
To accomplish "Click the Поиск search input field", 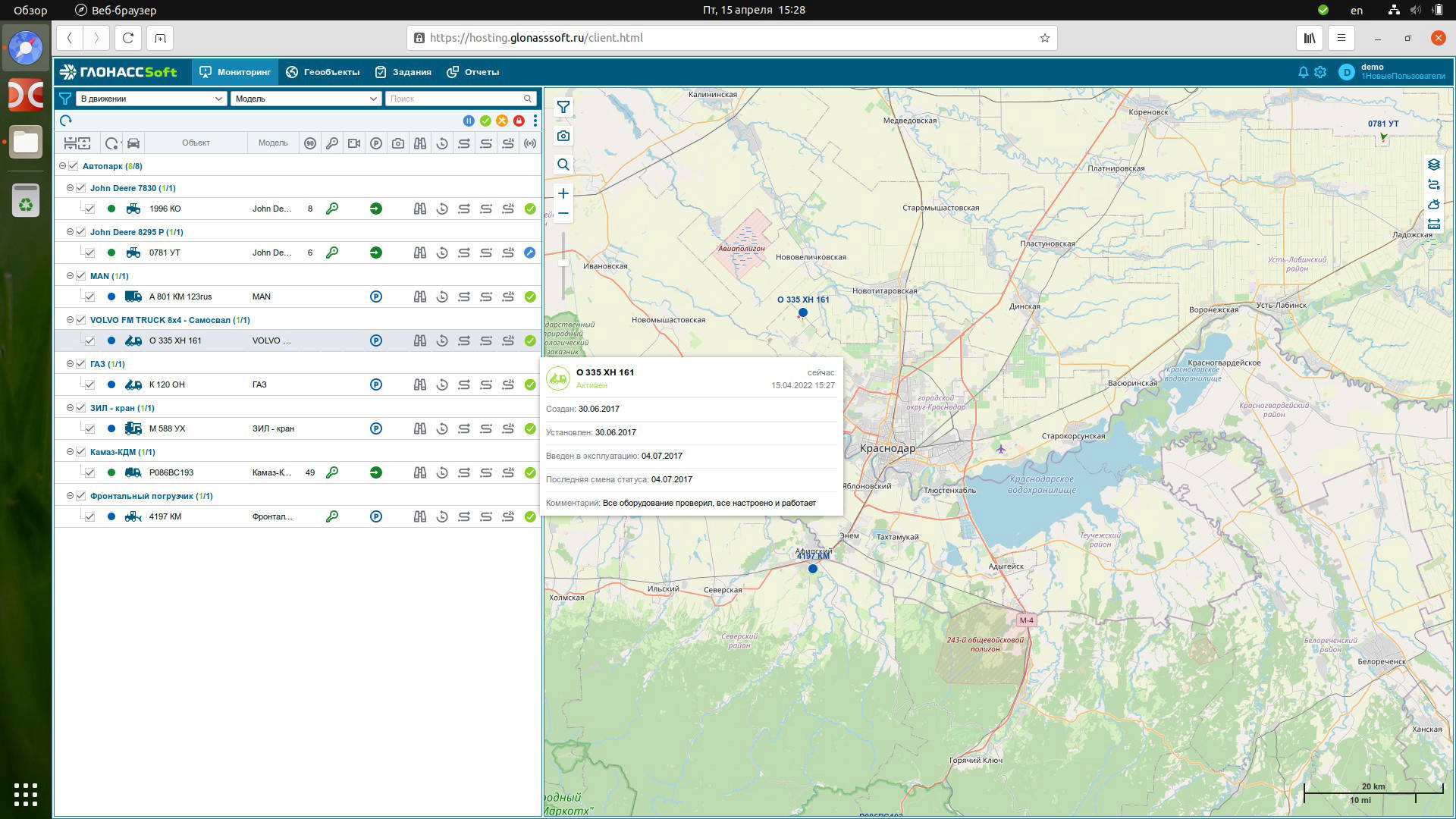I will (455, 99).
